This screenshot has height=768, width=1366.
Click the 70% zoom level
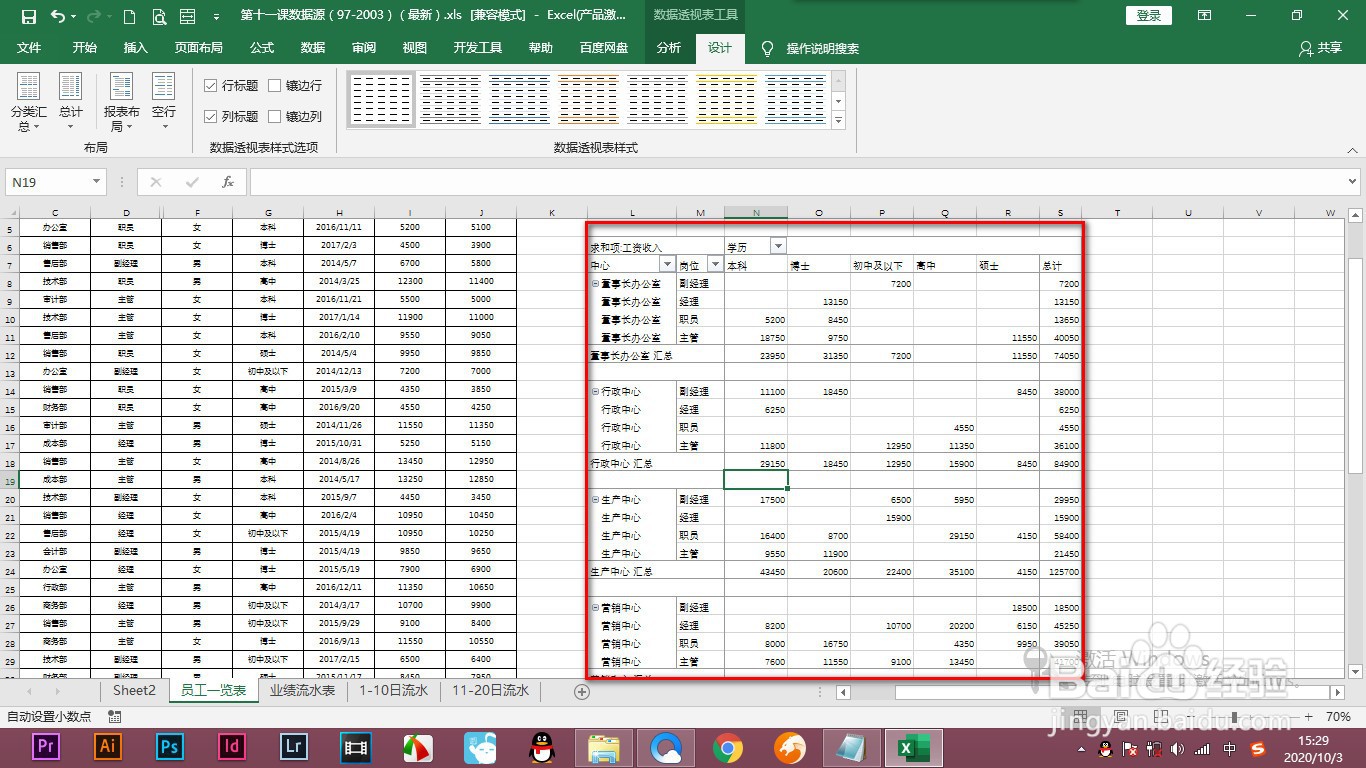click(x=1338, y=717)
